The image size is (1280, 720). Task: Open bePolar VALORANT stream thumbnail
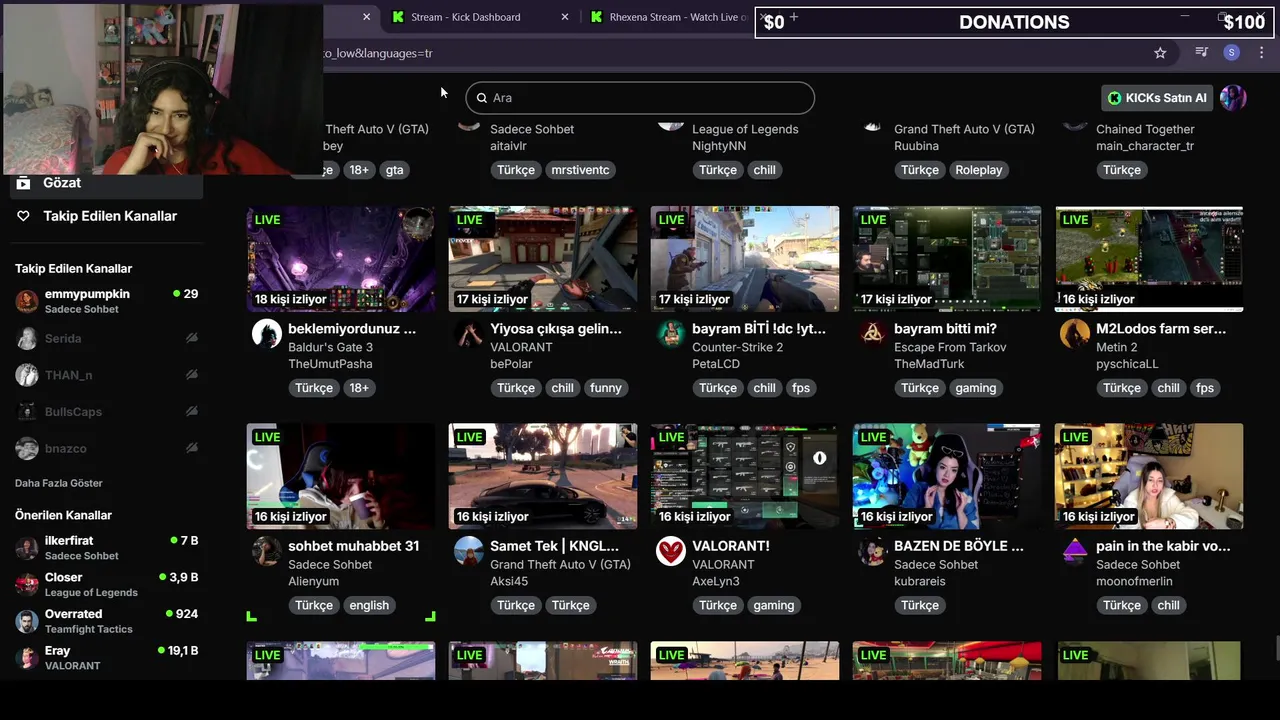click(x=543, y=259)
